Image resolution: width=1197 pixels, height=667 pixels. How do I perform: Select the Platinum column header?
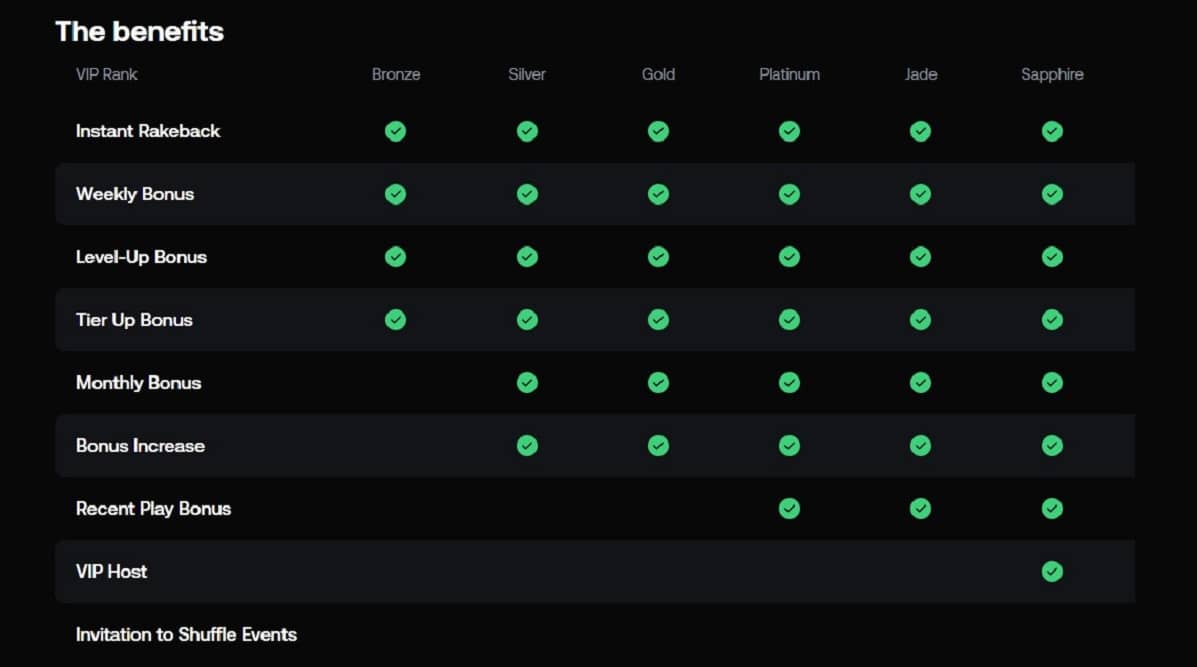click(x=789, y=74)
